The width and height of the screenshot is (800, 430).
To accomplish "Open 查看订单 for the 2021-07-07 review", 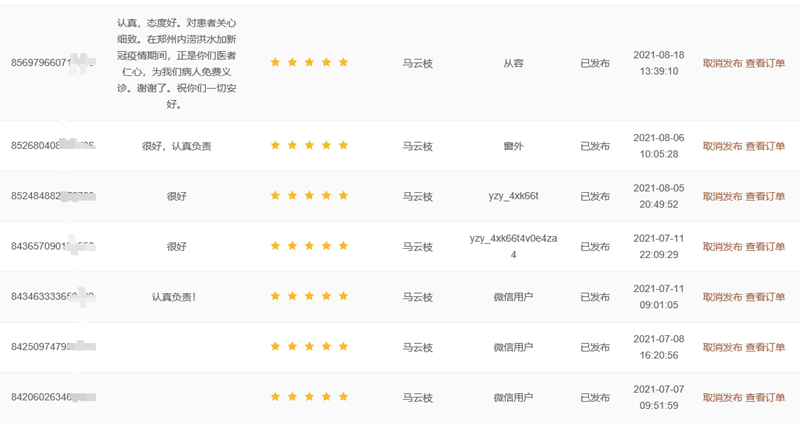I will 765,398.
